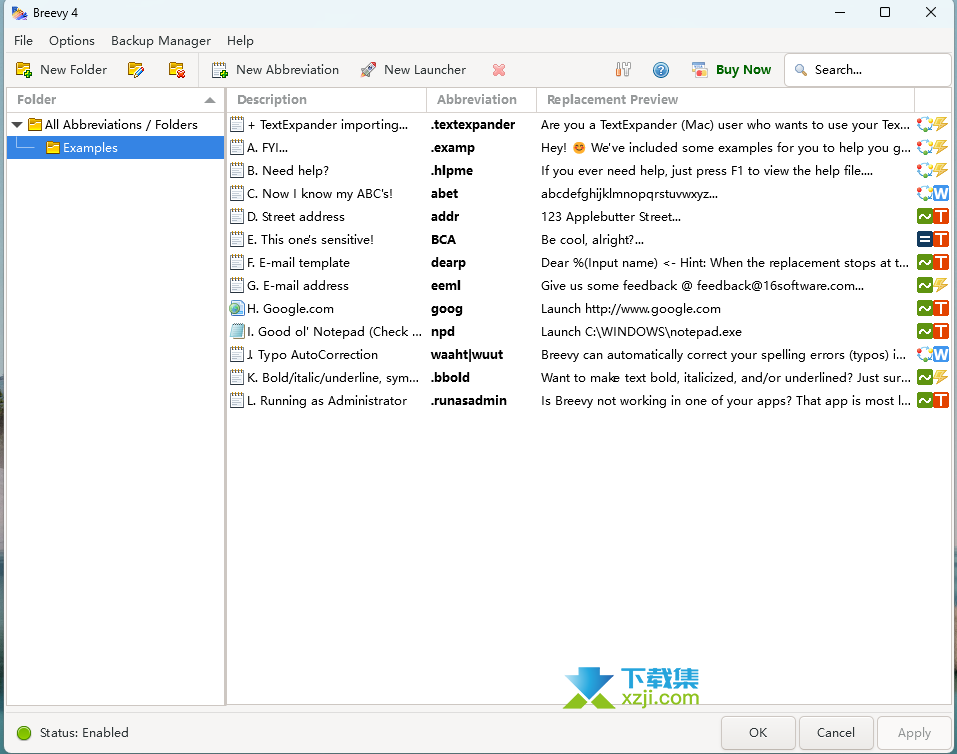
Task: Open the Backup Manager menu
Action: (x=161, y=41)
